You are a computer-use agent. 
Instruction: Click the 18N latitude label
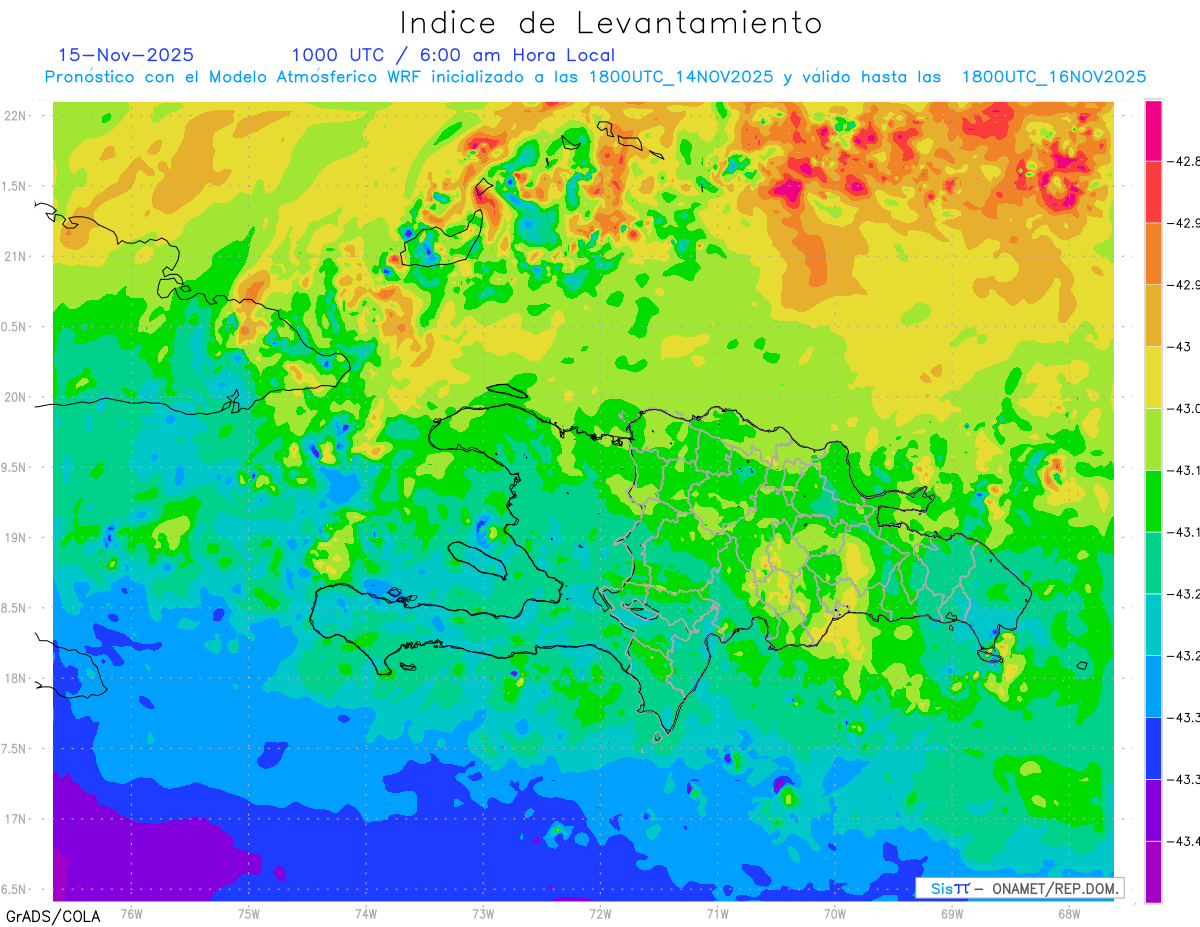point(15,679)
